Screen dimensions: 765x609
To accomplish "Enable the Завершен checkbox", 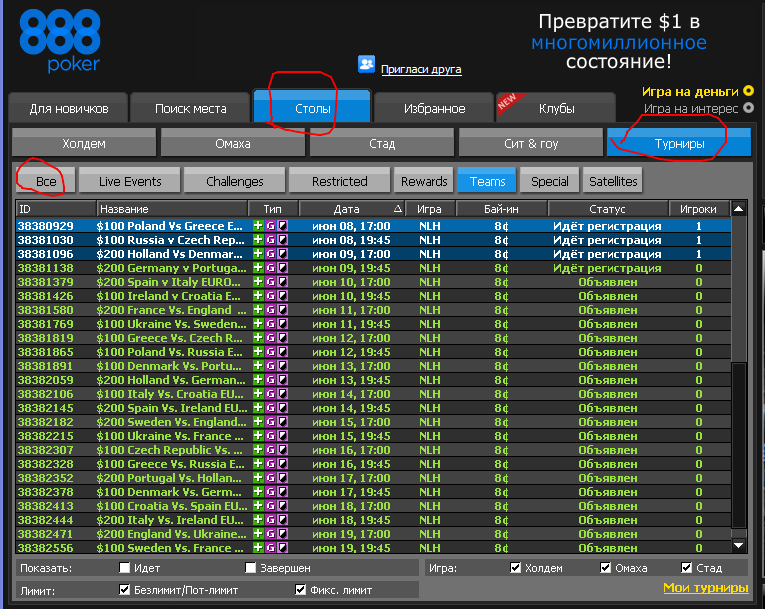I will point(250,568).
